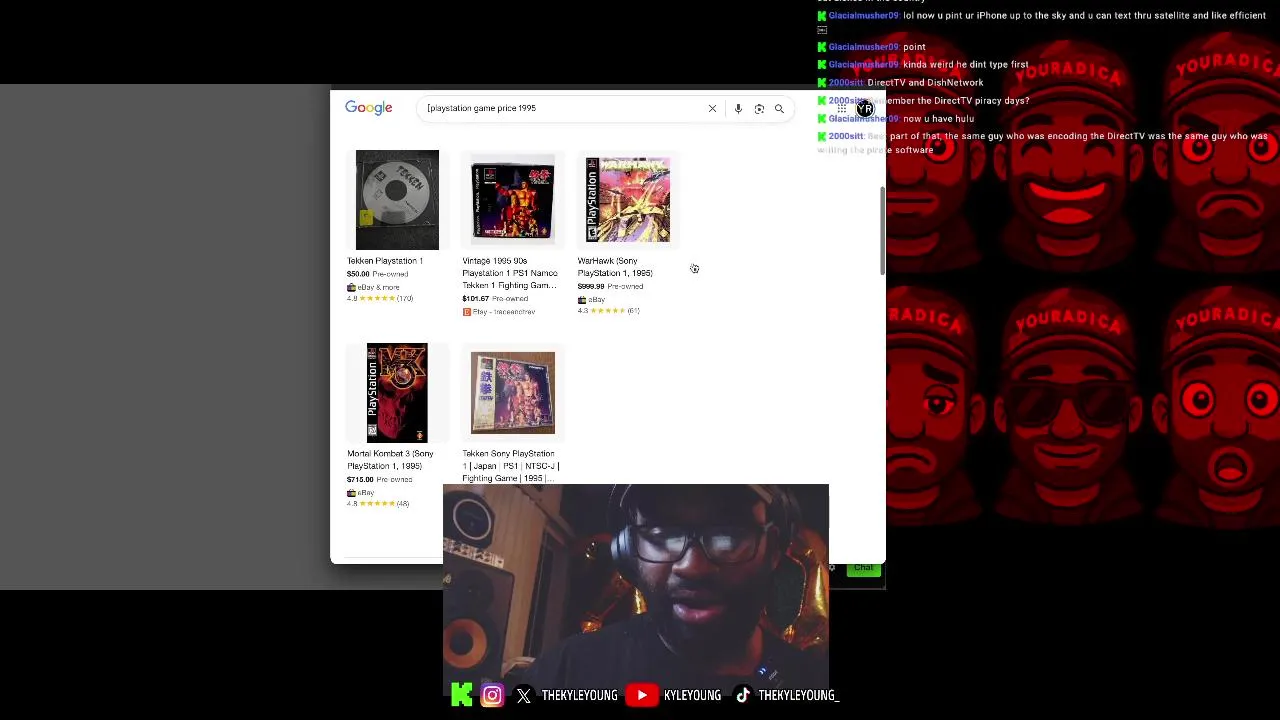The height and width of the screenshot is (720, 1280).
Task: Open the Mortal Kombat 3 cover image
Action: pyautogui.click(x=397, y=393)
